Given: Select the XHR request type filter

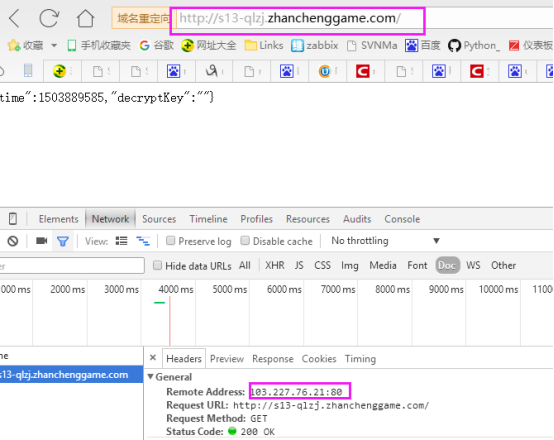Looking at the screenshot, I should 275,265.
